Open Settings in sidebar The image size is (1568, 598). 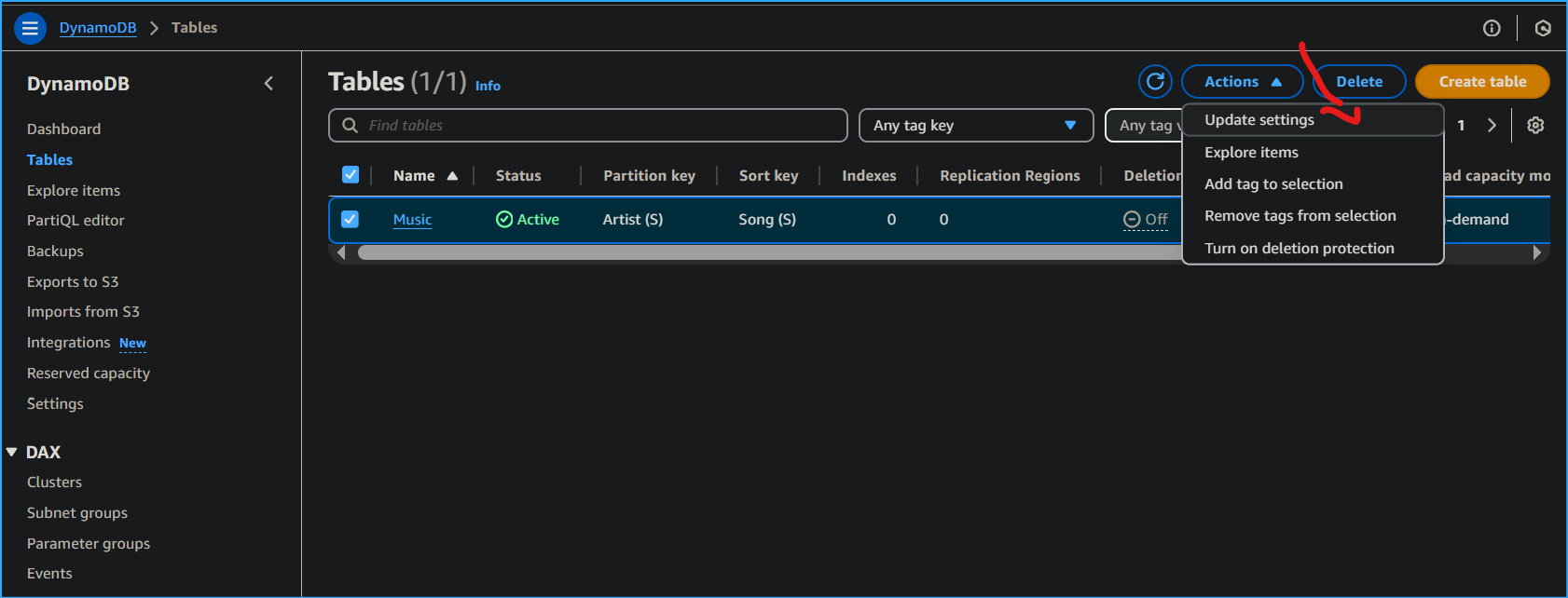tap(55, 403)
